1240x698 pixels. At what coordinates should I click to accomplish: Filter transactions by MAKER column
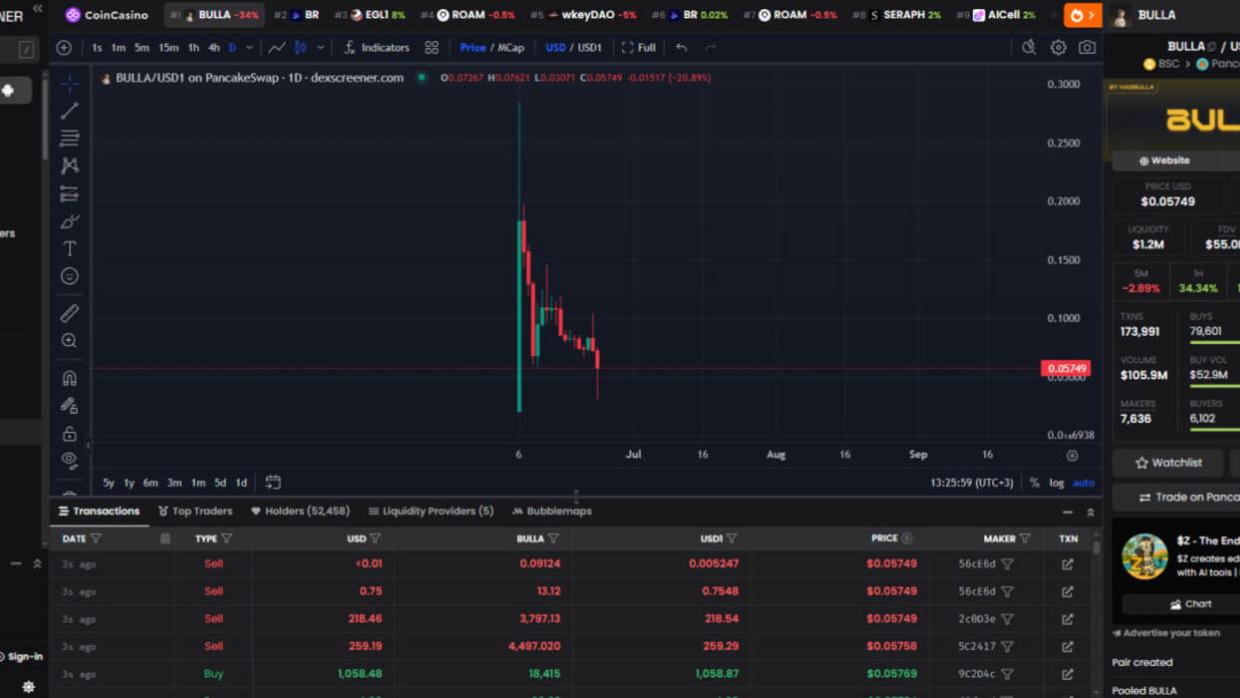coord(1025,539)
